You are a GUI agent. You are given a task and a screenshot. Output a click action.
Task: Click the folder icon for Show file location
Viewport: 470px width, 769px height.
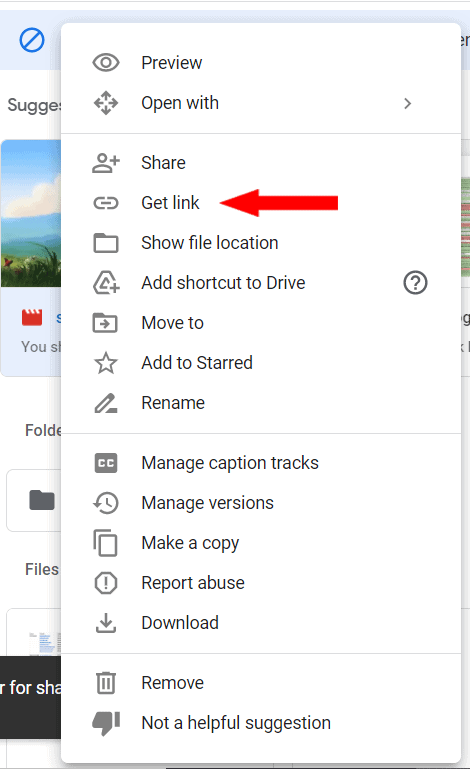(x=106, y=243)
